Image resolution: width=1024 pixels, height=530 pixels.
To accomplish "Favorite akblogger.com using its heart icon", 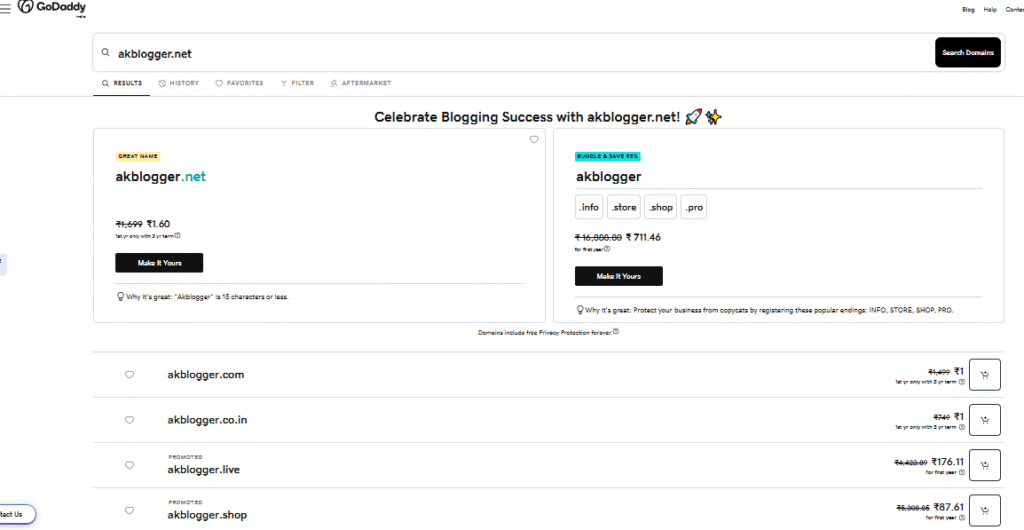I will 129,375.
